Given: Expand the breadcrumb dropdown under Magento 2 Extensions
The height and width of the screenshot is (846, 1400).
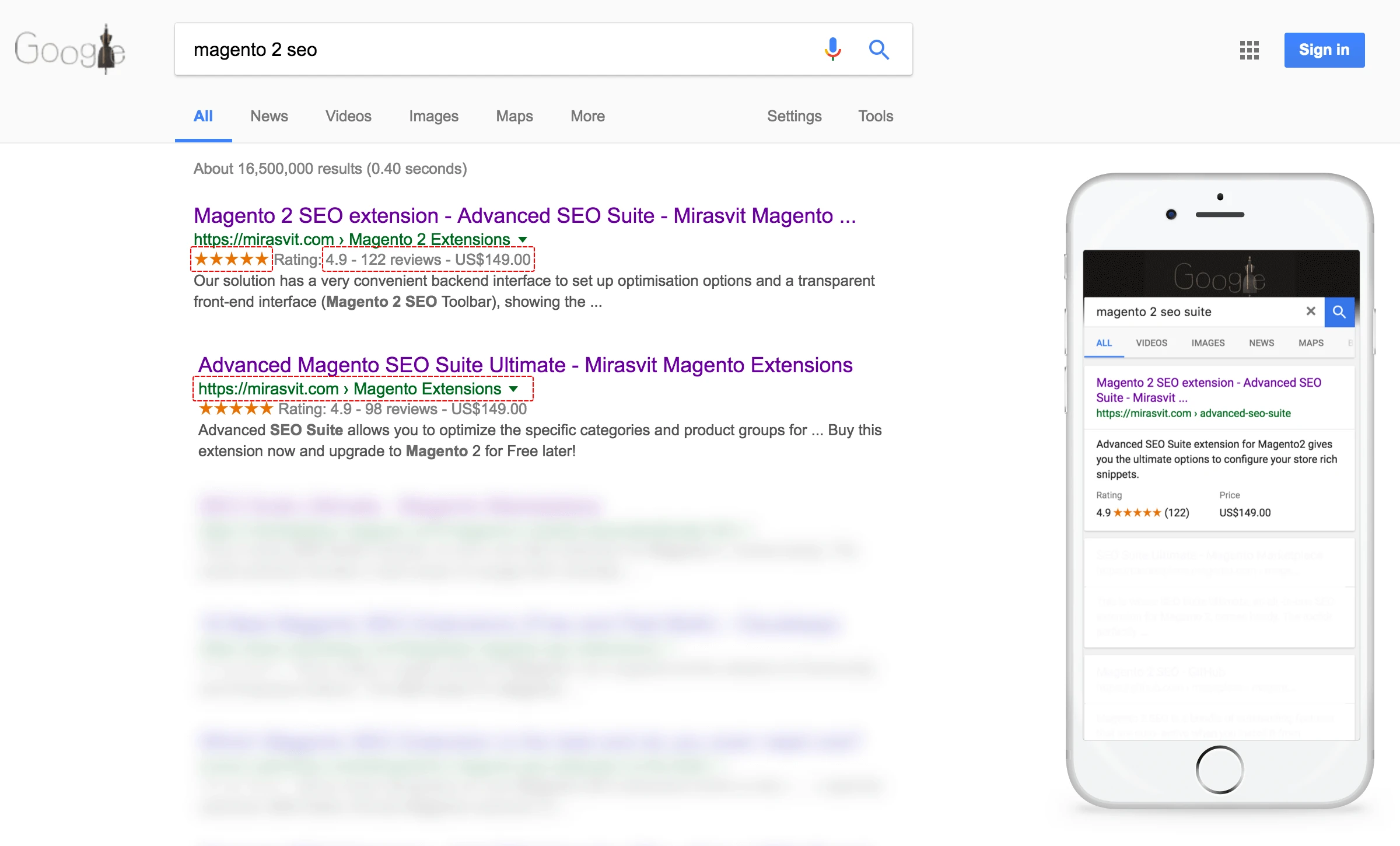Looking at the screenshot, I should coord(522,239).
